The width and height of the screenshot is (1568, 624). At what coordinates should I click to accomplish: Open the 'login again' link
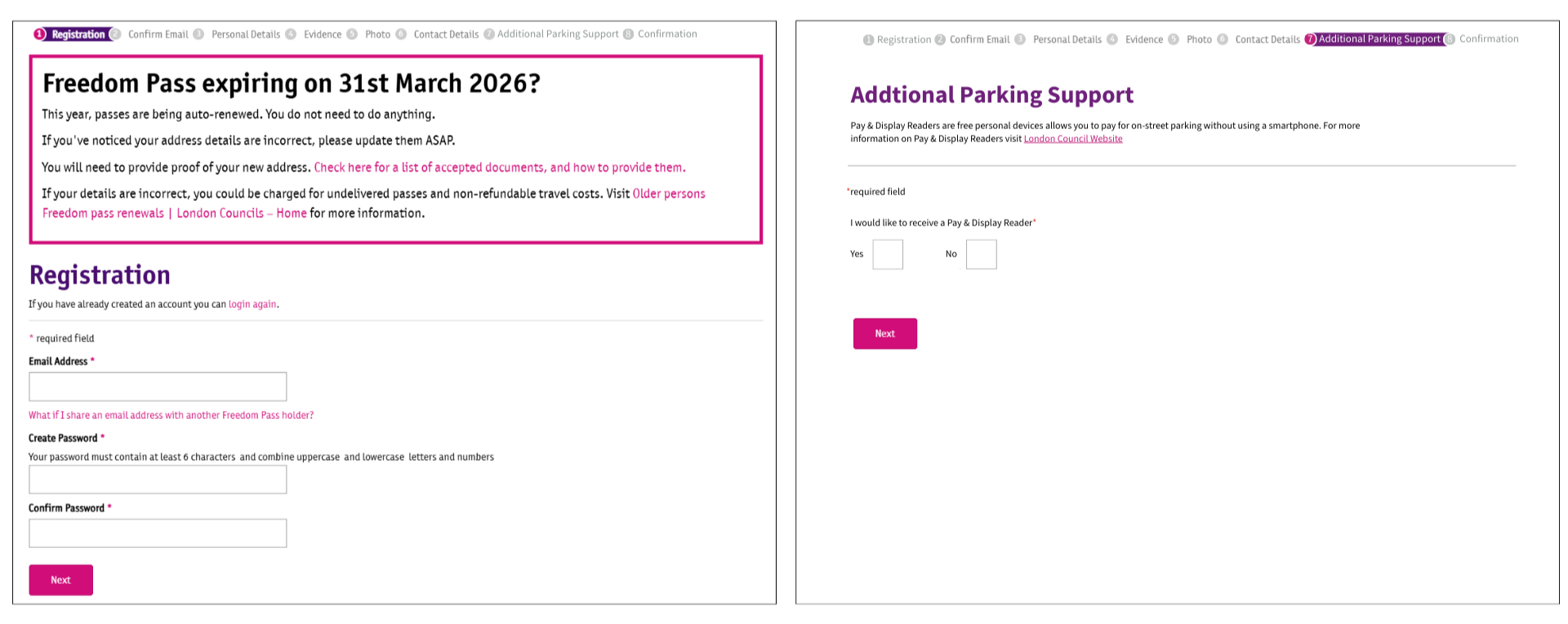252,305
